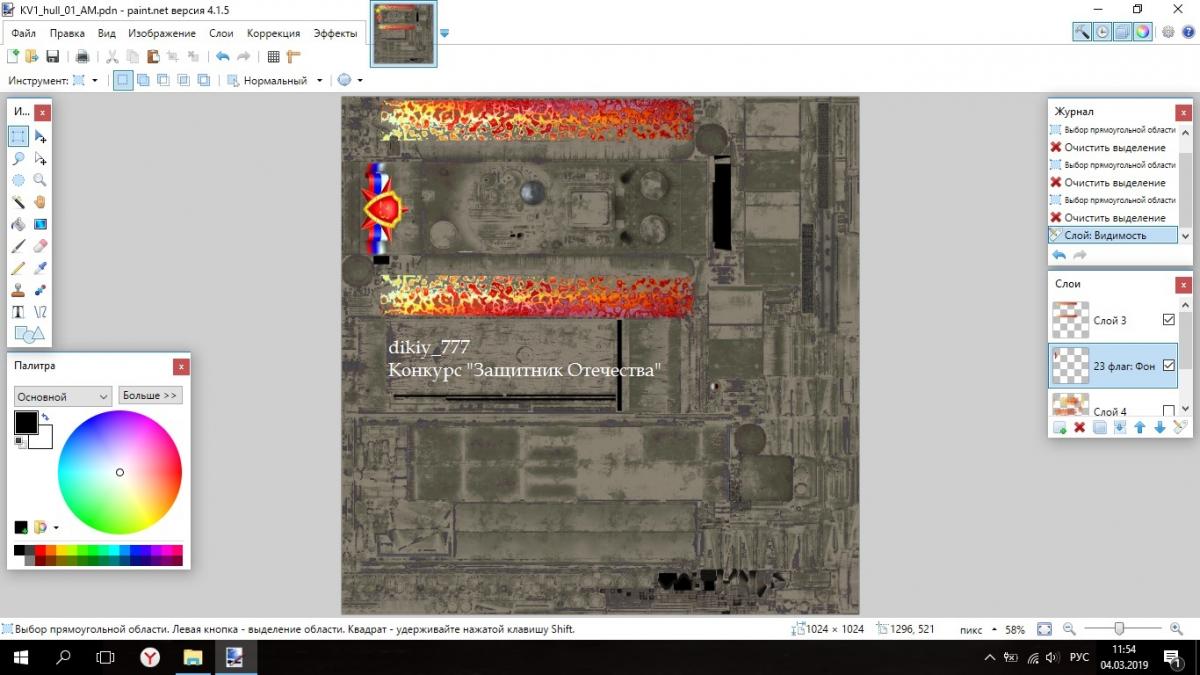1200x675 pixels.
Task: Paste from clipboard toolbar icon
Action: [153, 57]
